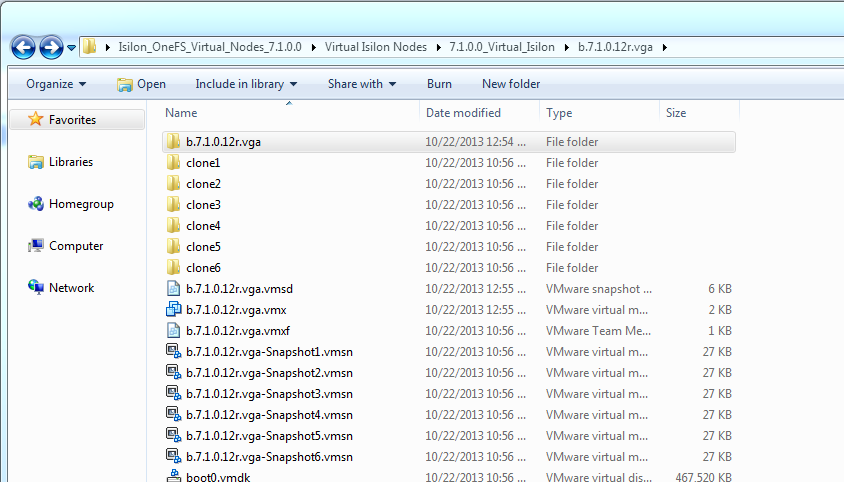Screen dimensions: 844x482
Task: Select the Snapshot2.vmsn file icon
Action: pyautogui.click(x=173, y=372)
